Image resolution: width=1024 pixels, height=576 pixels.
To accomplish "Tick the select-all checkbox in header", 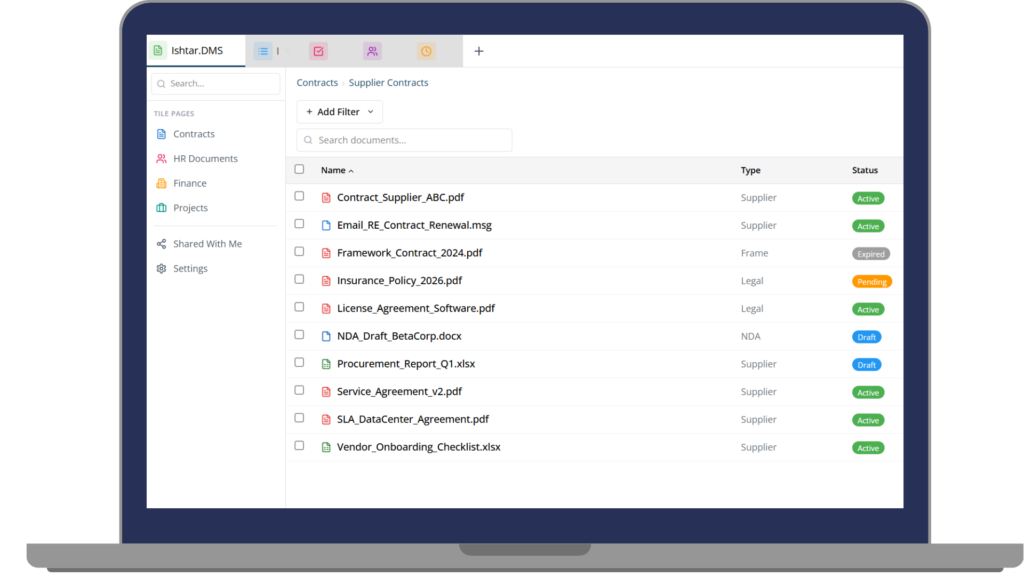I will [299, 170].
